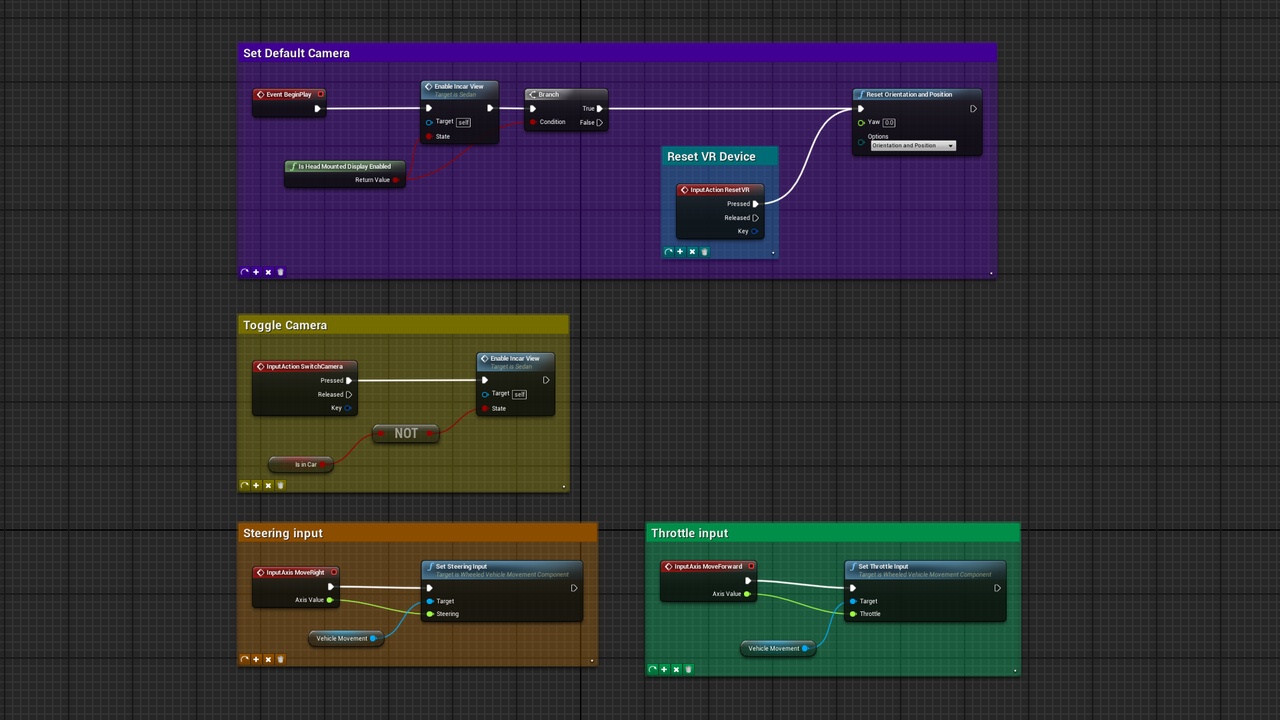Click the Pressed pin on InputAction ResetVR
Screen dimensions: 1280x720
coord(755,204)
